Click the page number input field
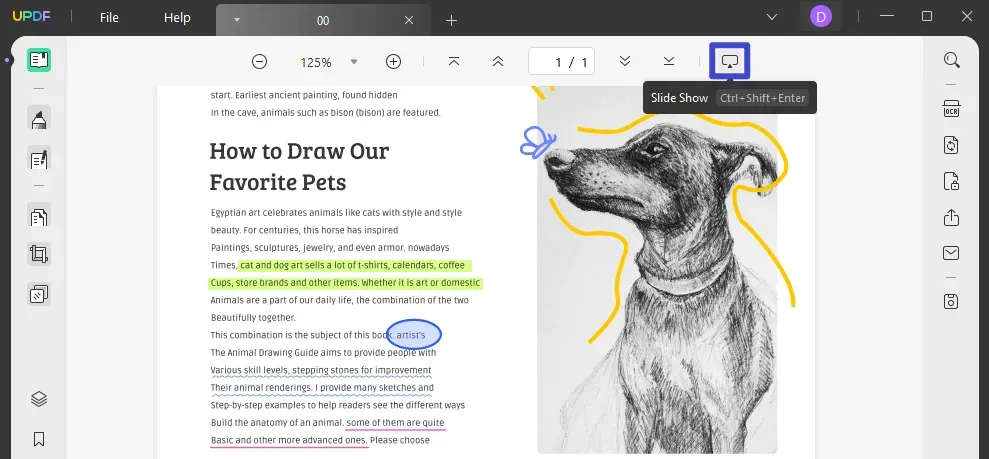The height and width of the screenshot is (459, 989). click(561, 62)
